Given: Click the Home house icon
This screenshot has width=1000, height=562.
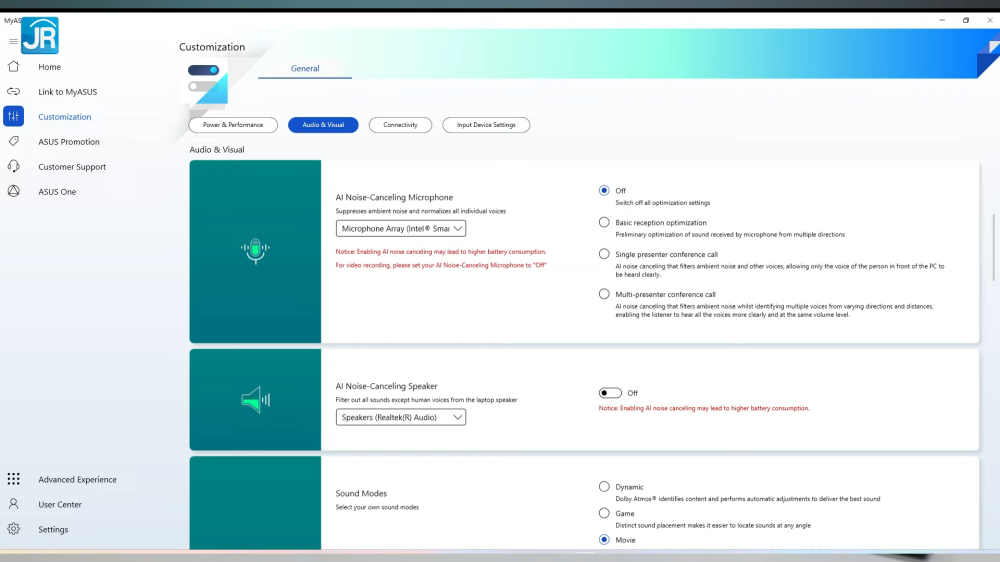Looking at the screenshot, I should [x=13, y=66].
